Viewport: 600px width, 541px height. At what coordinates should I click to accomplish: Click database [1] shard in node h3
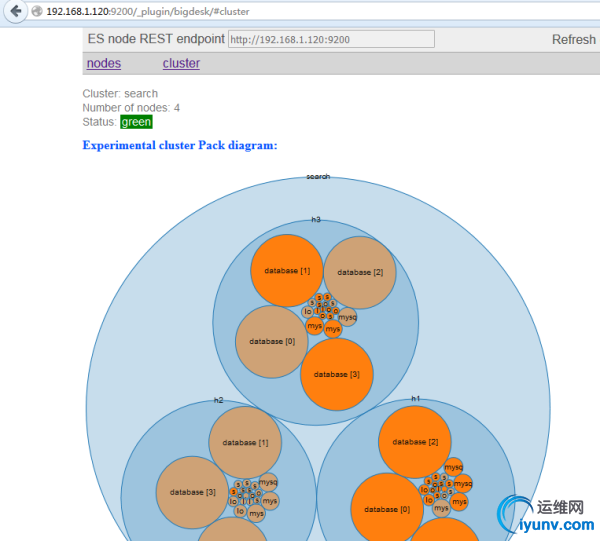click(x=287, y=270)
